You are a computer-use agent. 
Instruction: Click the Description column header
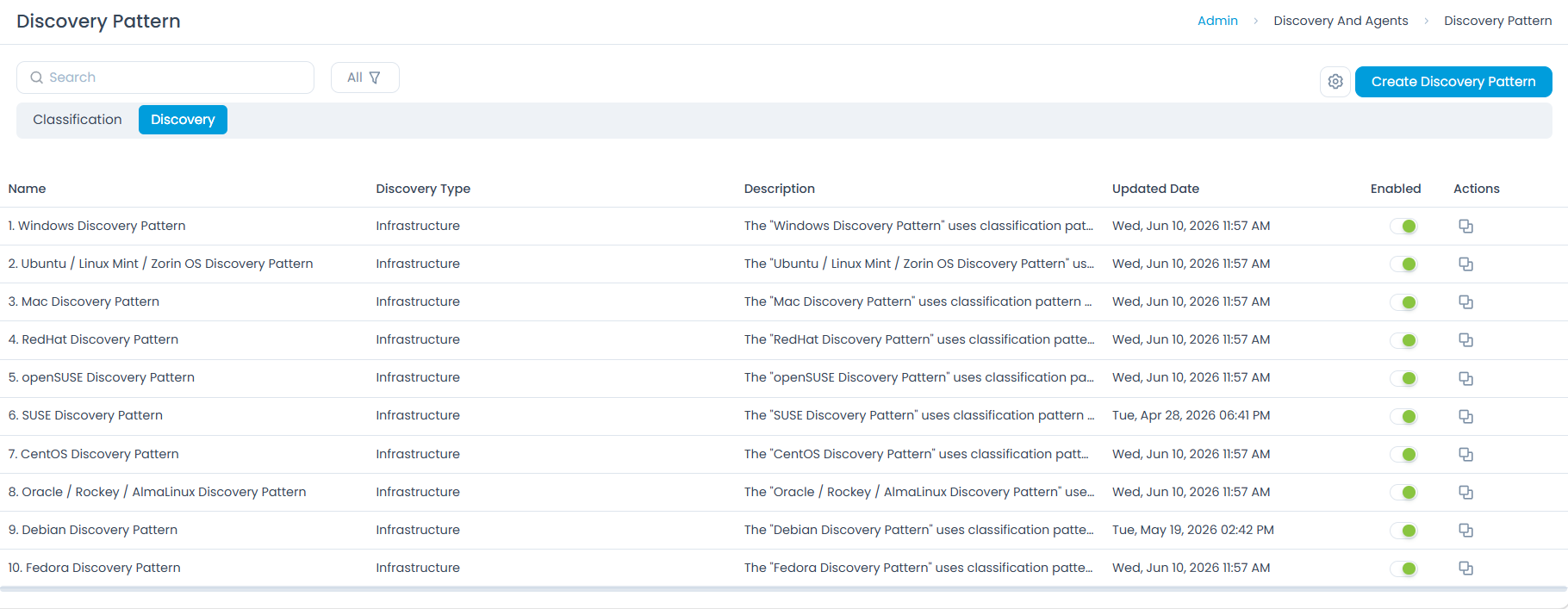pyautogui.click(x=780, y=189)
